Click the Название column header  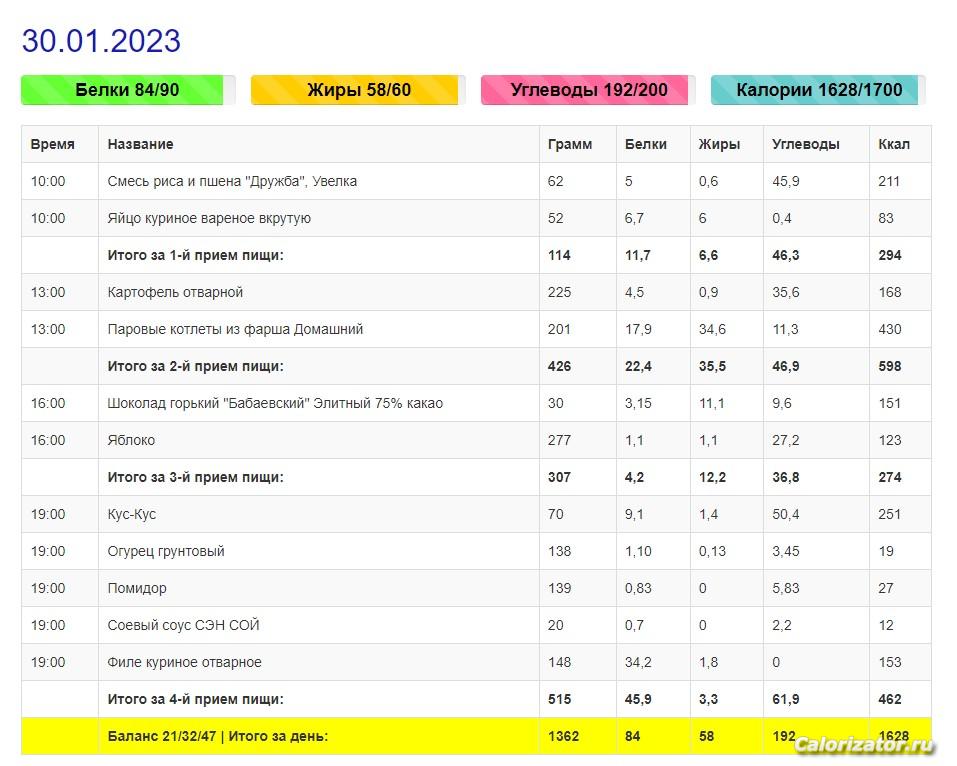point(140,144)
